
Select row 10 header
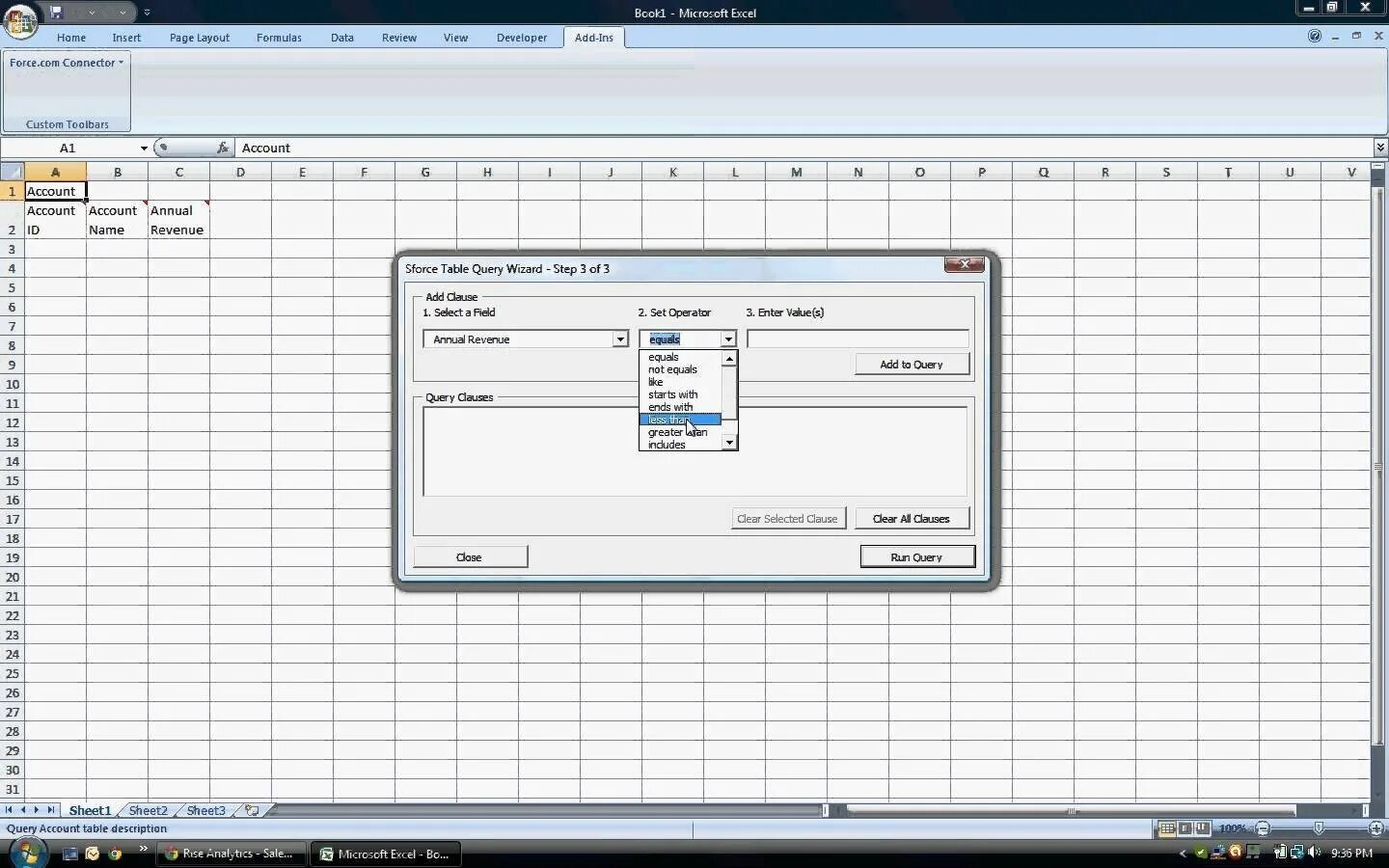click(x=12, y=384)
